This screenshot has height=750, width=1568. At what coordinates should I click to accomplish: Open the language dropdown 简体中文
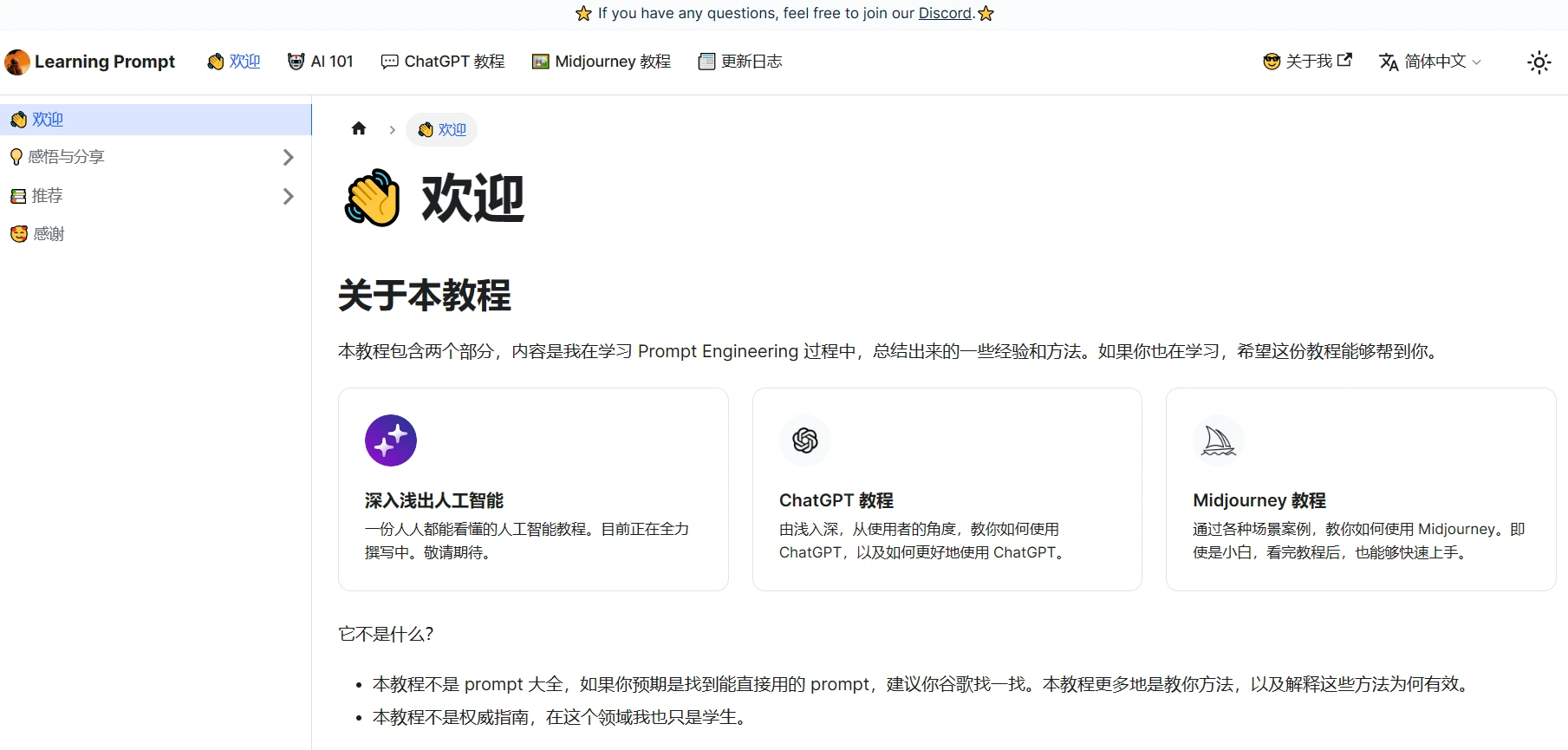click(1430, 62)
